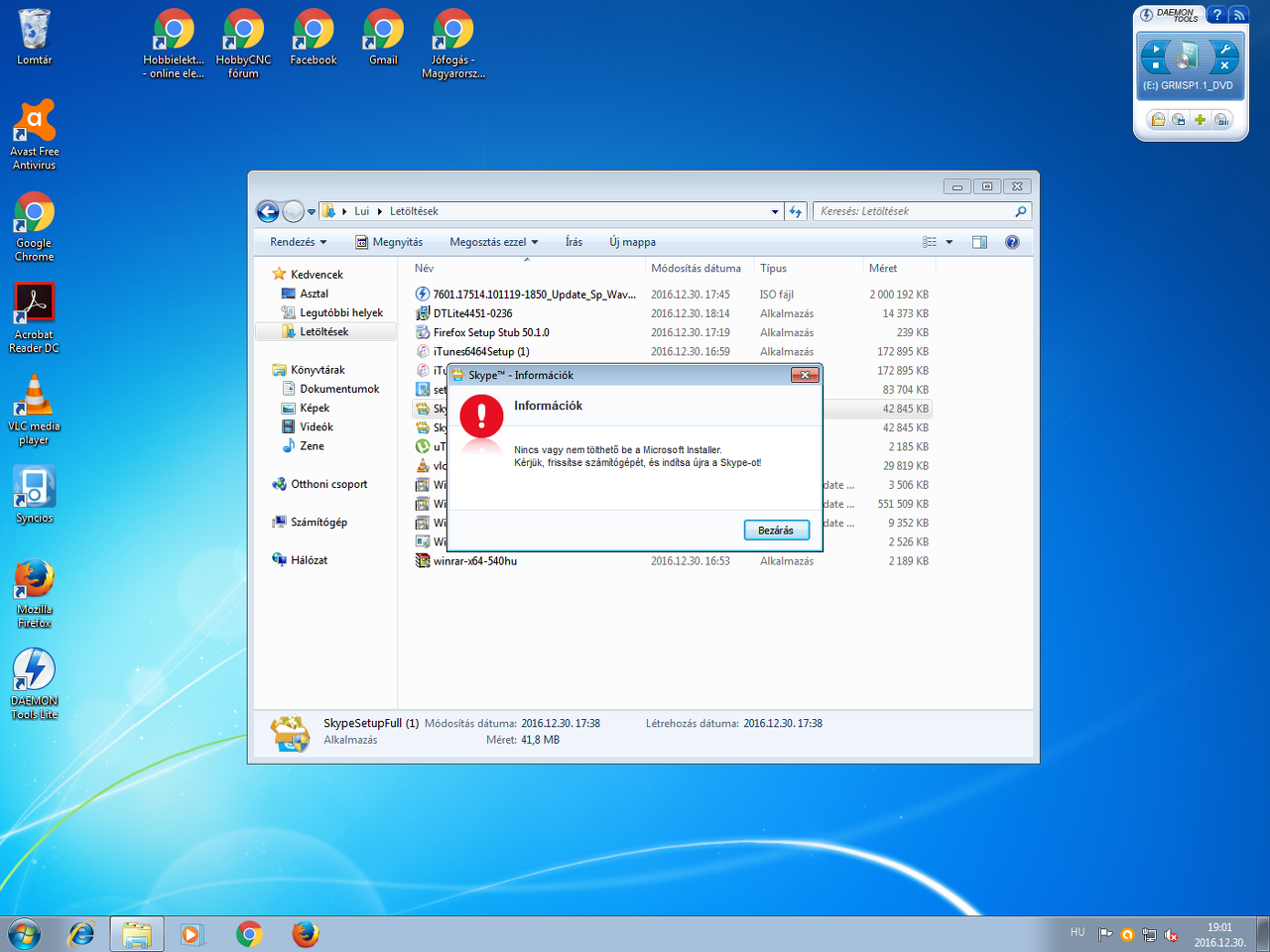Click the green plus icon in DAEMON gadget

(1201, 120)
